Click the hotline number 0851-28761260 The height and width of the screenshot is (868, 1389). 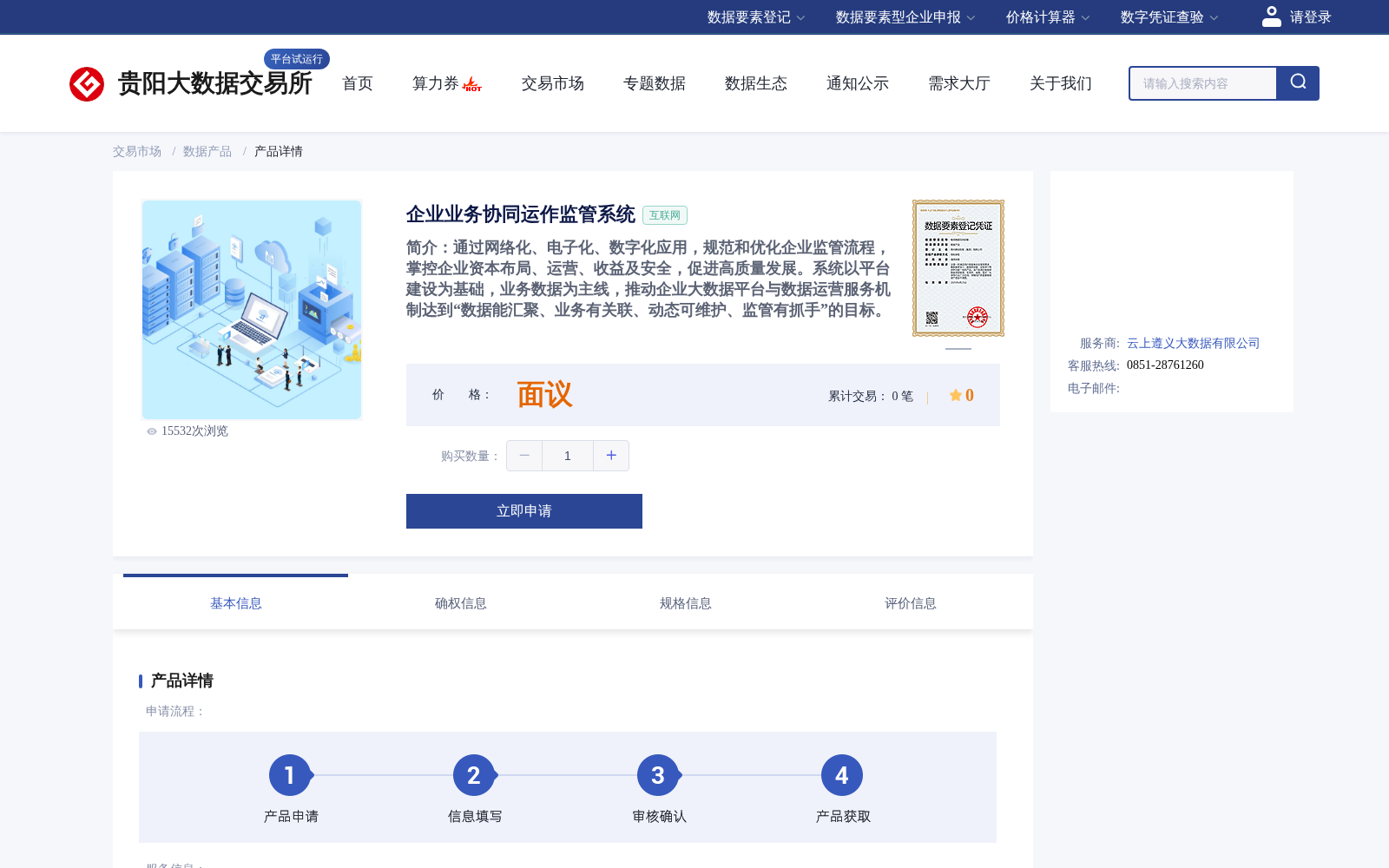tap(1165, 365)
